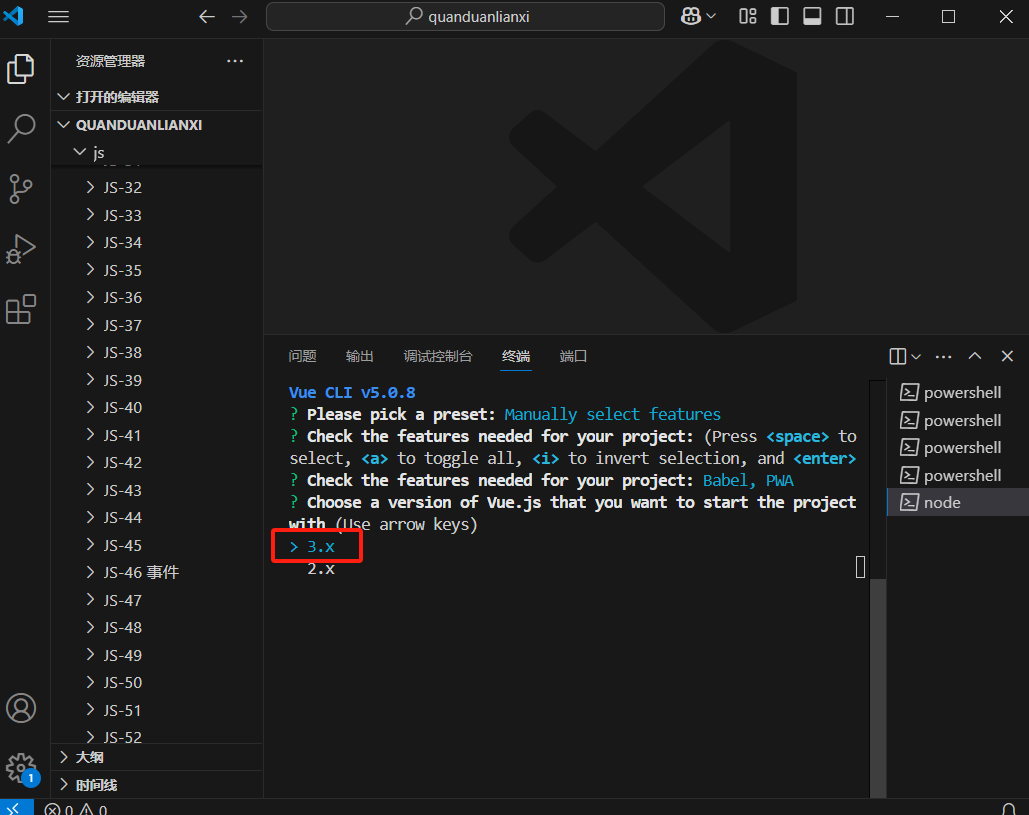Go forward with the right arrow
This screenshot has height=815, width=1029.
coord(240,16)
